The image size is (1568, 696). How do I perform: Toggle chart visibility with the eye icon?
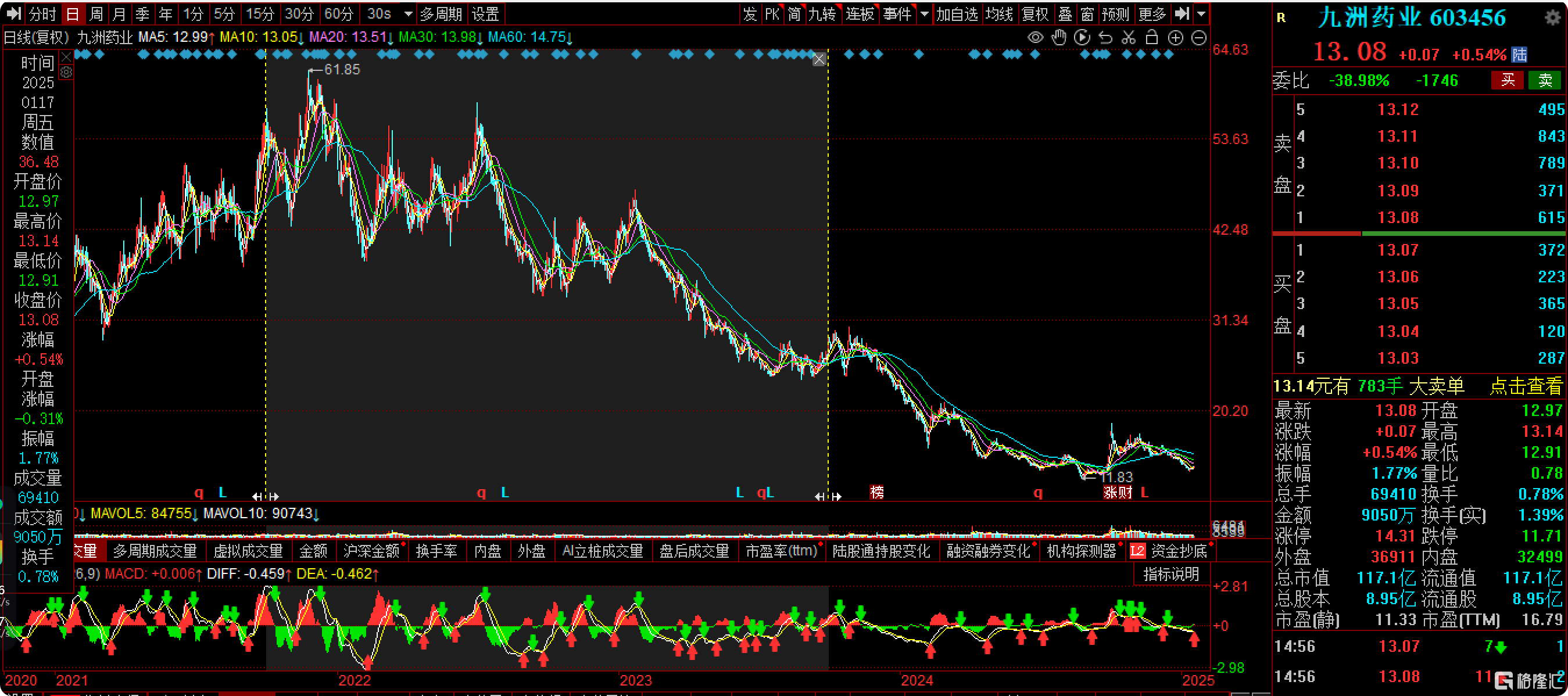tap(1035, 38)
